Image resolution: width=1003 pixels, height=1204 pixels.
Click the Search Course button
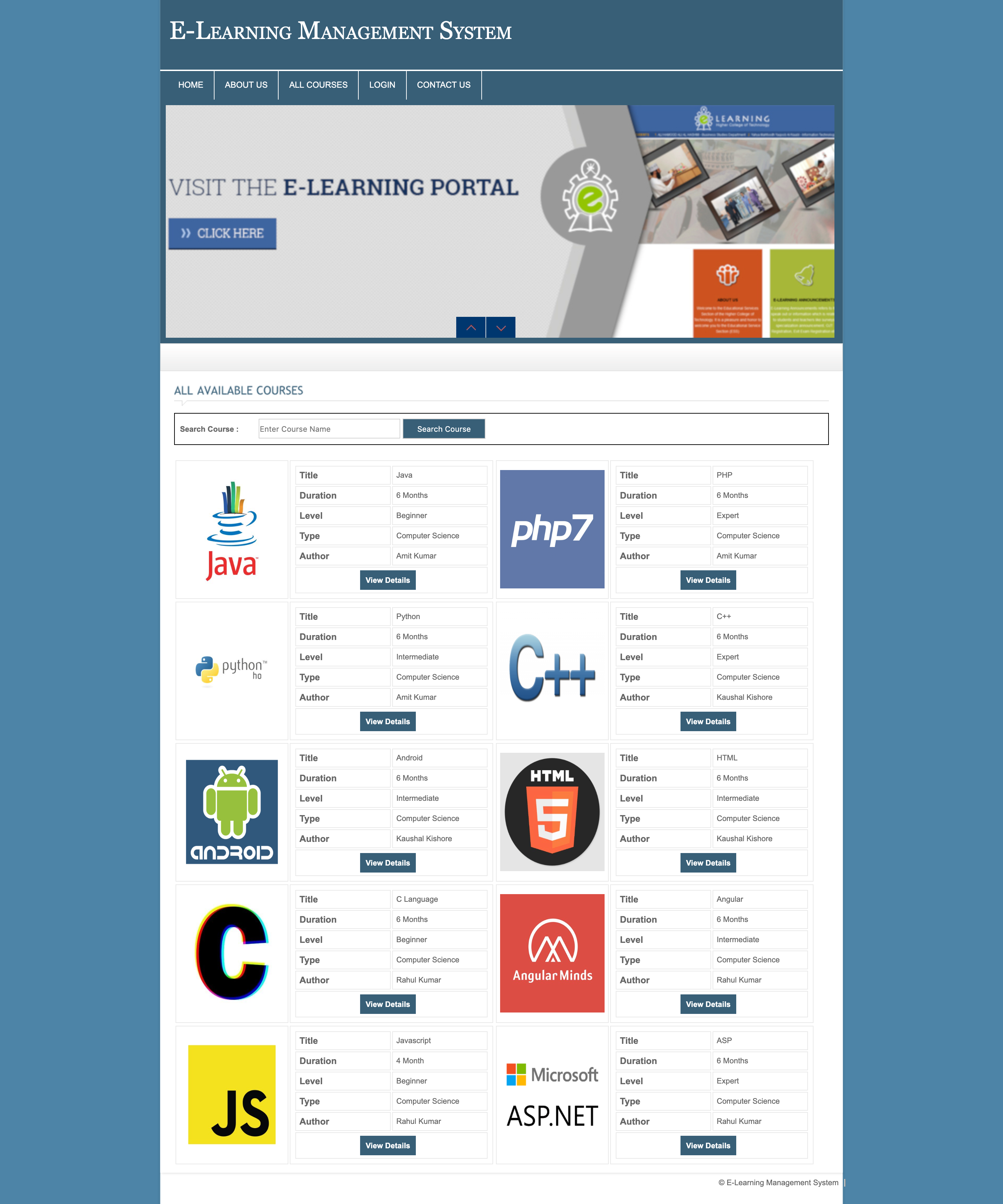(x=444, y=428)
